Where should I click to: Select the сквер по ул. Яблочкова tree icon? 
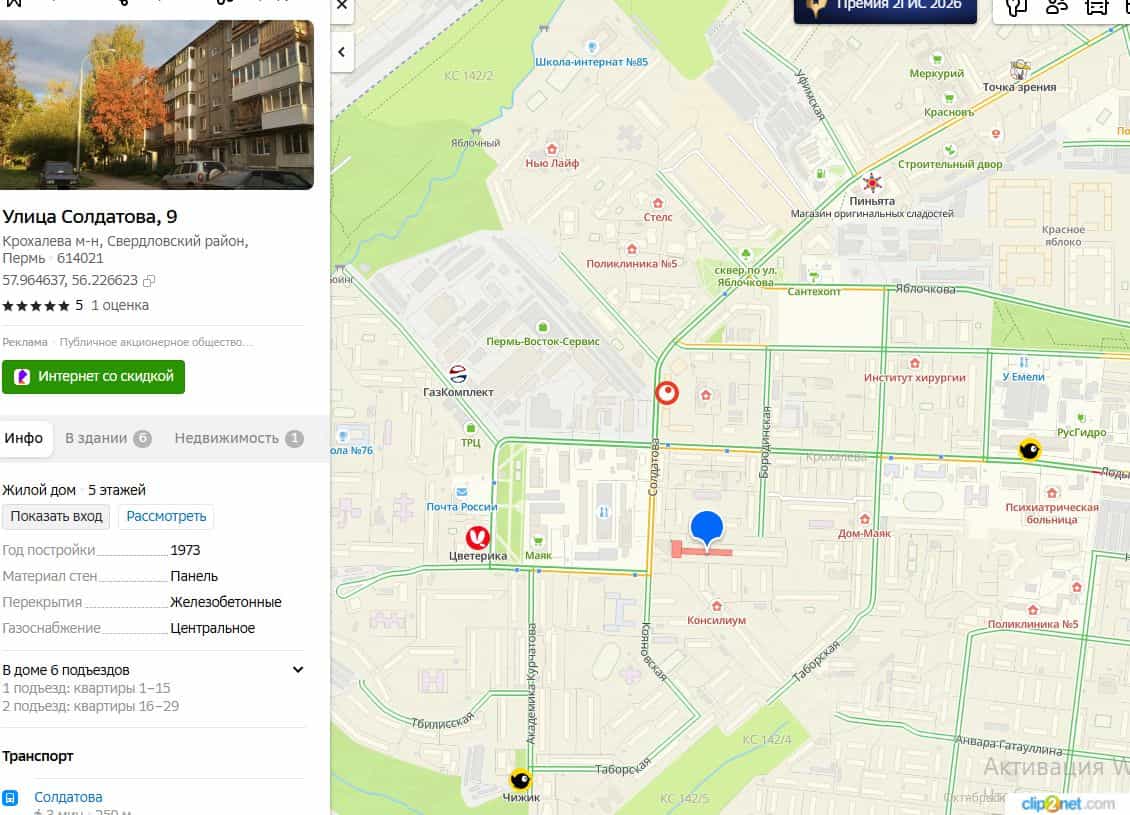tap(746, 254)
